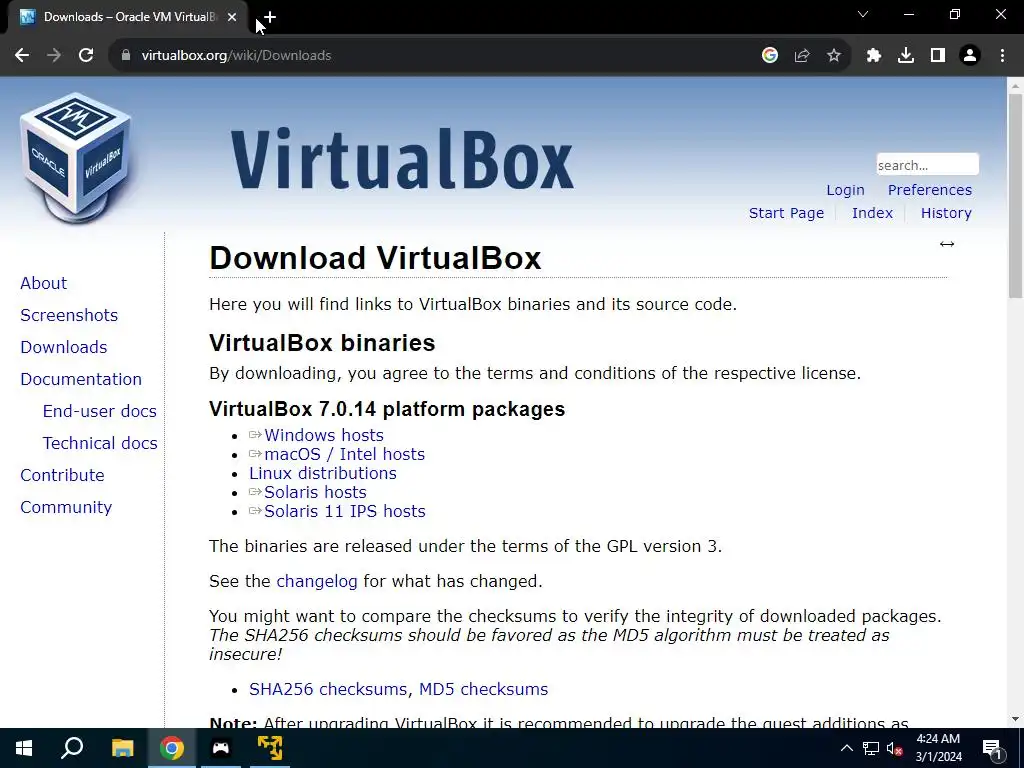Click the page vertical scrollbar thumb
The height and width of the screenshot is (768, 1024).
[x=1015, y=195]
